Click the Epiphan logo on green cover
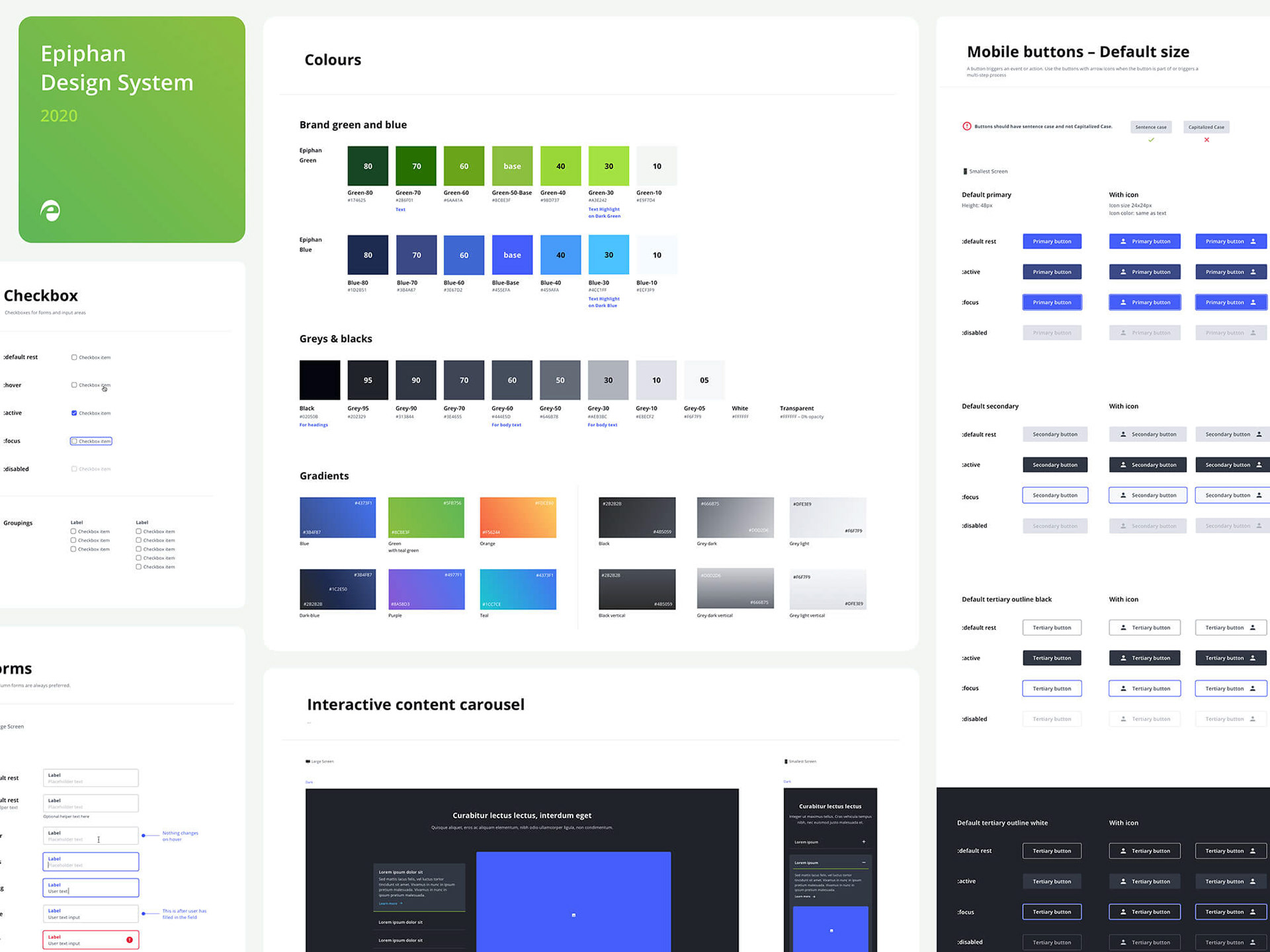Screen dimensions: 1270x952 50,211
